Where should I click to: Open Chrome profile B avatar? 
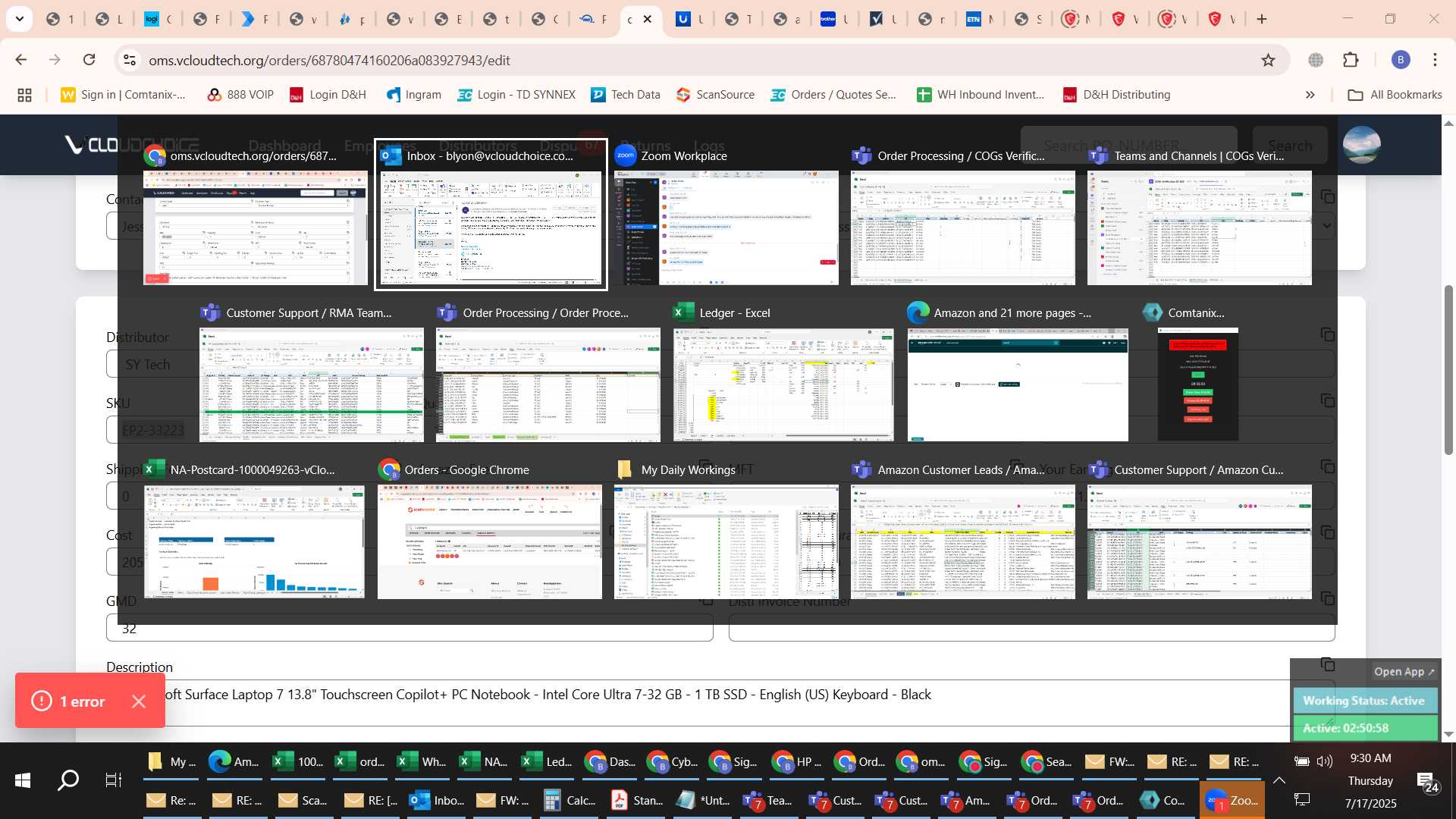[1401, 60]
